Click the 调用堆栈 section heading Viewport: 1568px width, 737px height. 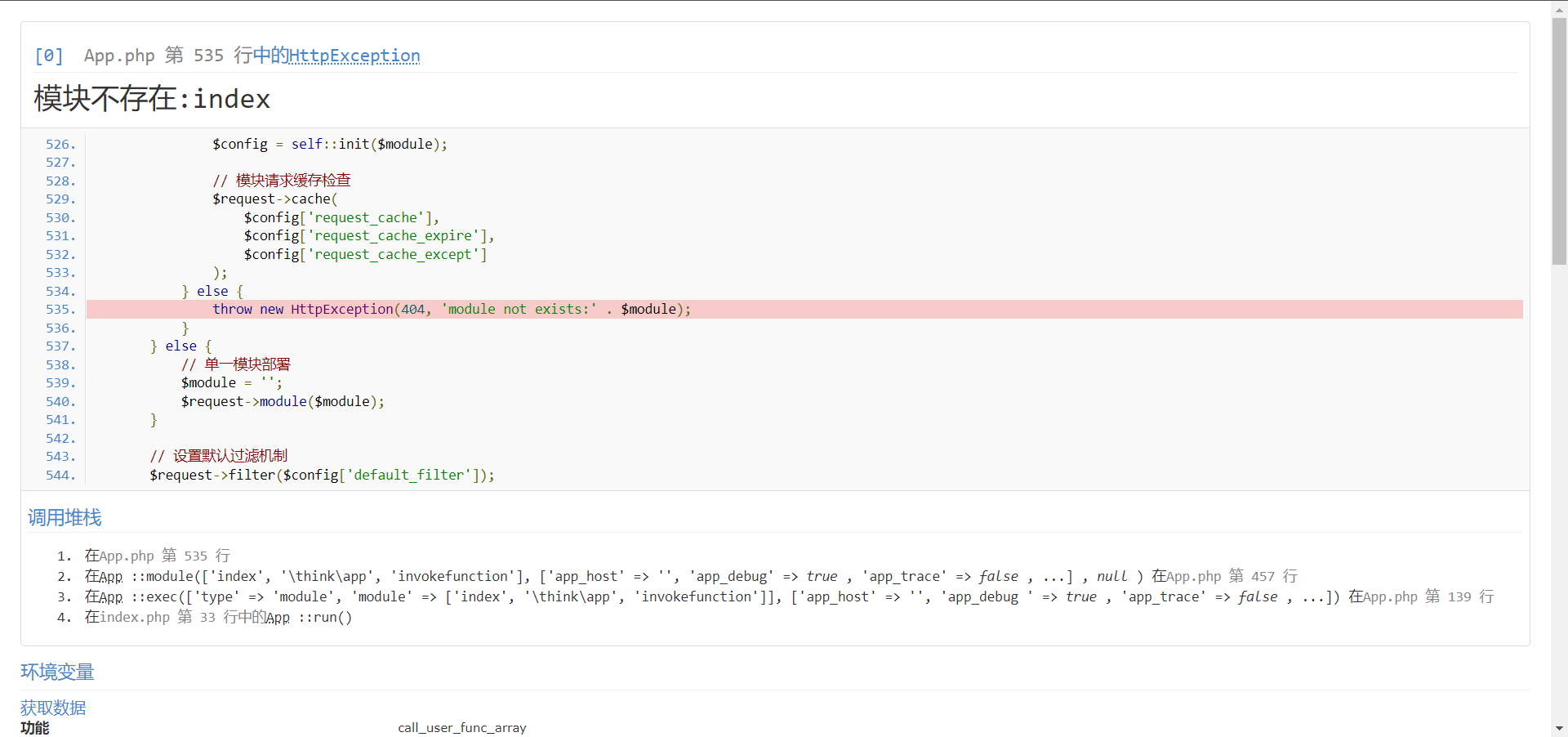[65, 517]
